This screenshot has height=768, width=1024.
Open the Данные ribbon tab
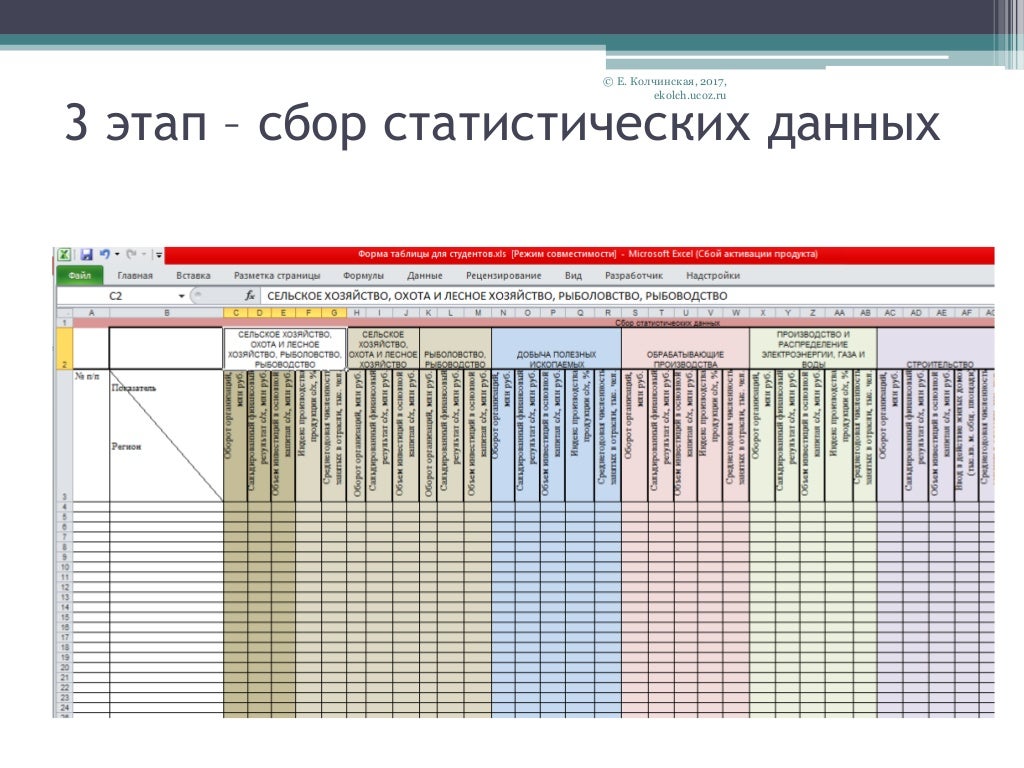(424, 276)
